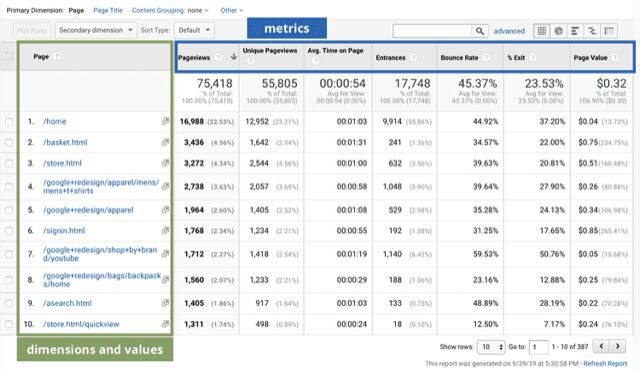This screenshot has width=640, height=370.
Task: Switch to pivot table view icon
Action: click(x=609, y=31)
